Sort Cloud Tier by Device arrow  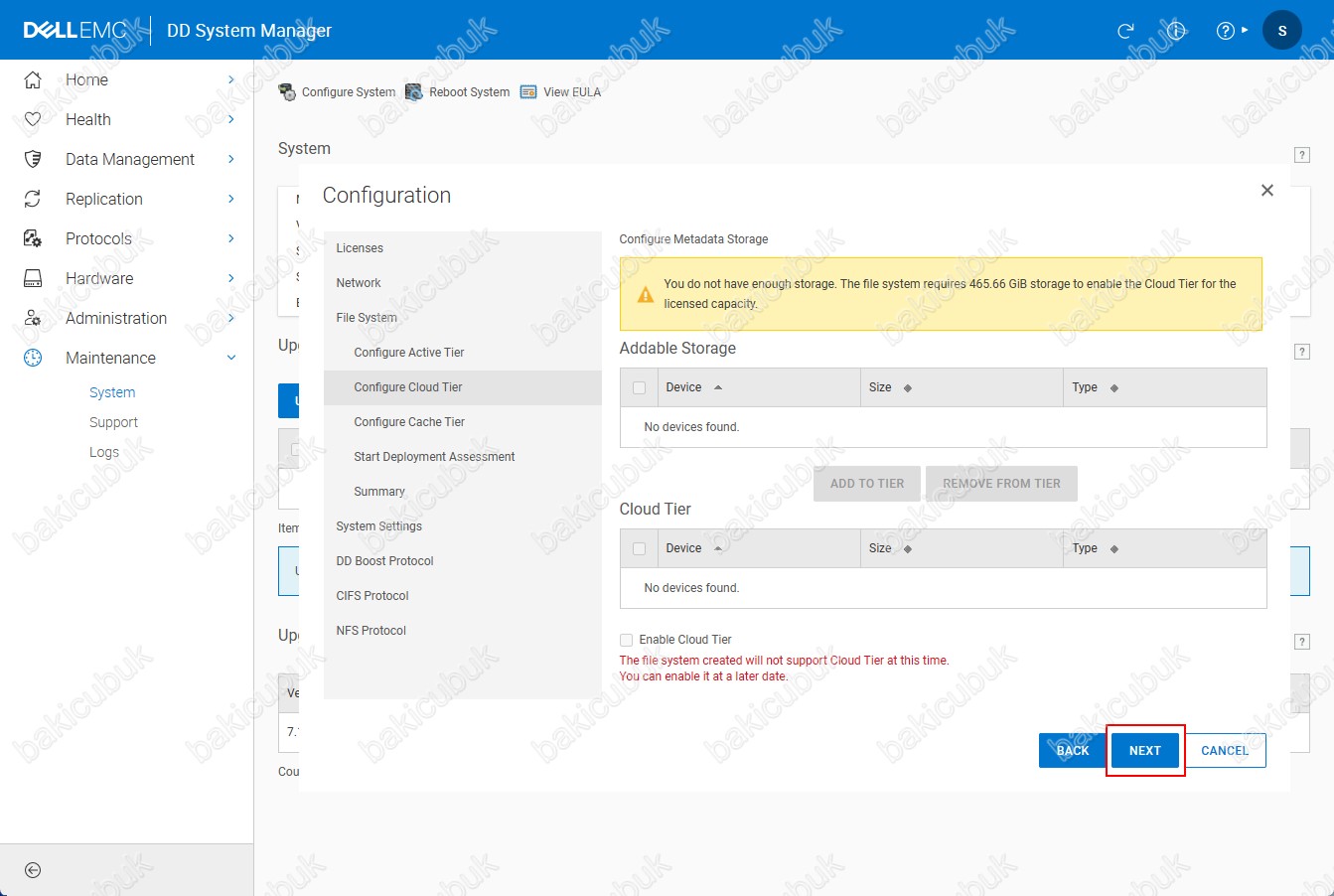point(718,548)
